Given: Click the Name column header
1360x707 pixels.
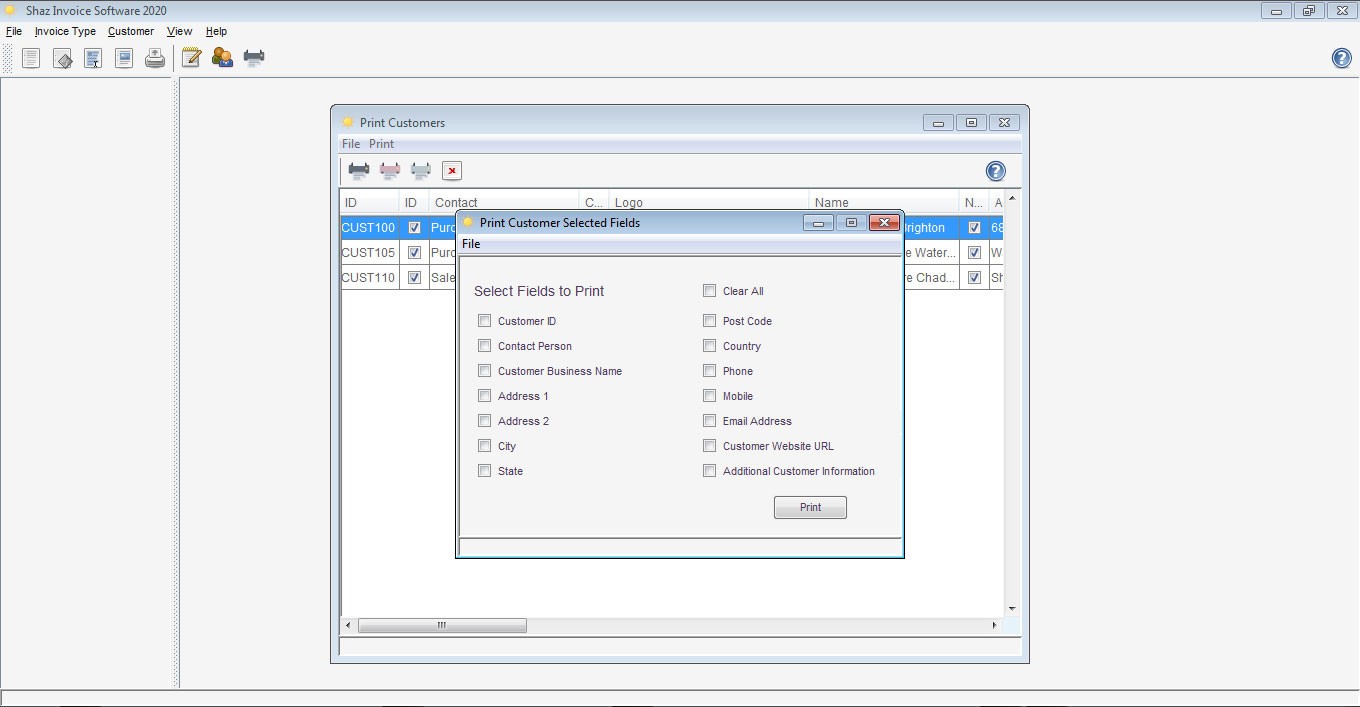Looking at the screenshot, I should click(883, 202).
